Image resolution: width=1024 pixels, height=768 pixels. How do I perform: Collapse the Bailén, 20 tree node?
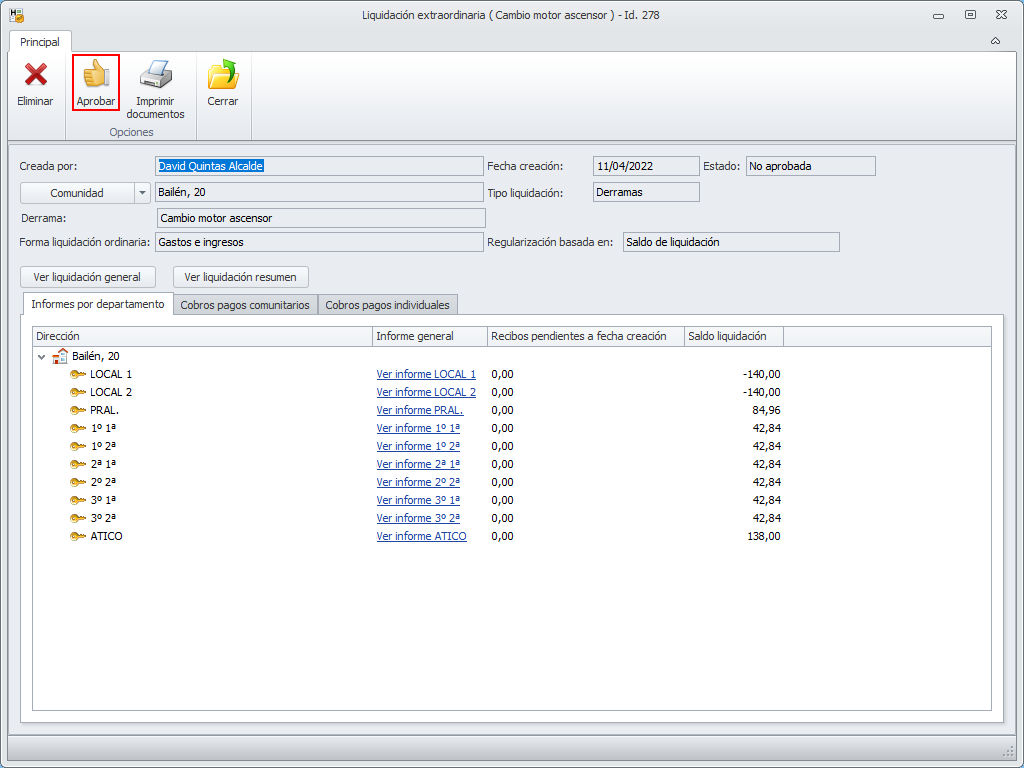click(x=42, y=356)
